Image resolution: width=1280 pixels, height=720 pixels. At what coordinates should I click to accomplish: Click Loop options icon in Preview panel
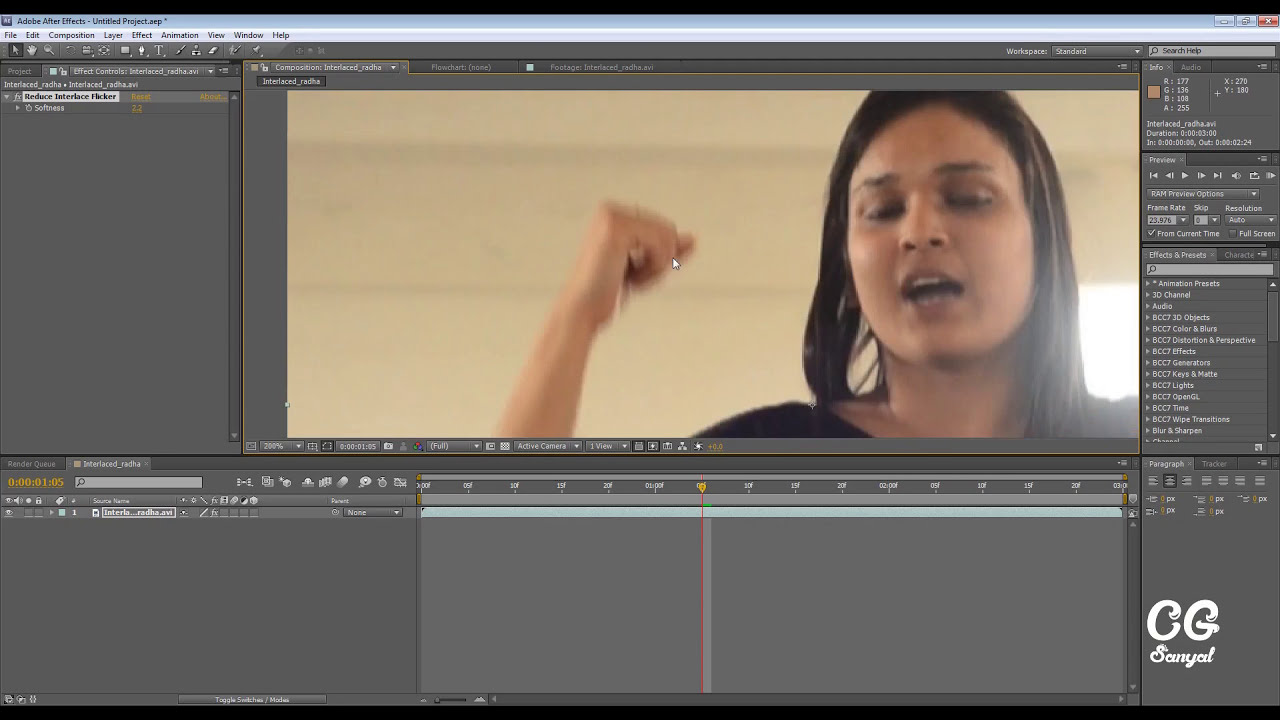pos(1254,175)
